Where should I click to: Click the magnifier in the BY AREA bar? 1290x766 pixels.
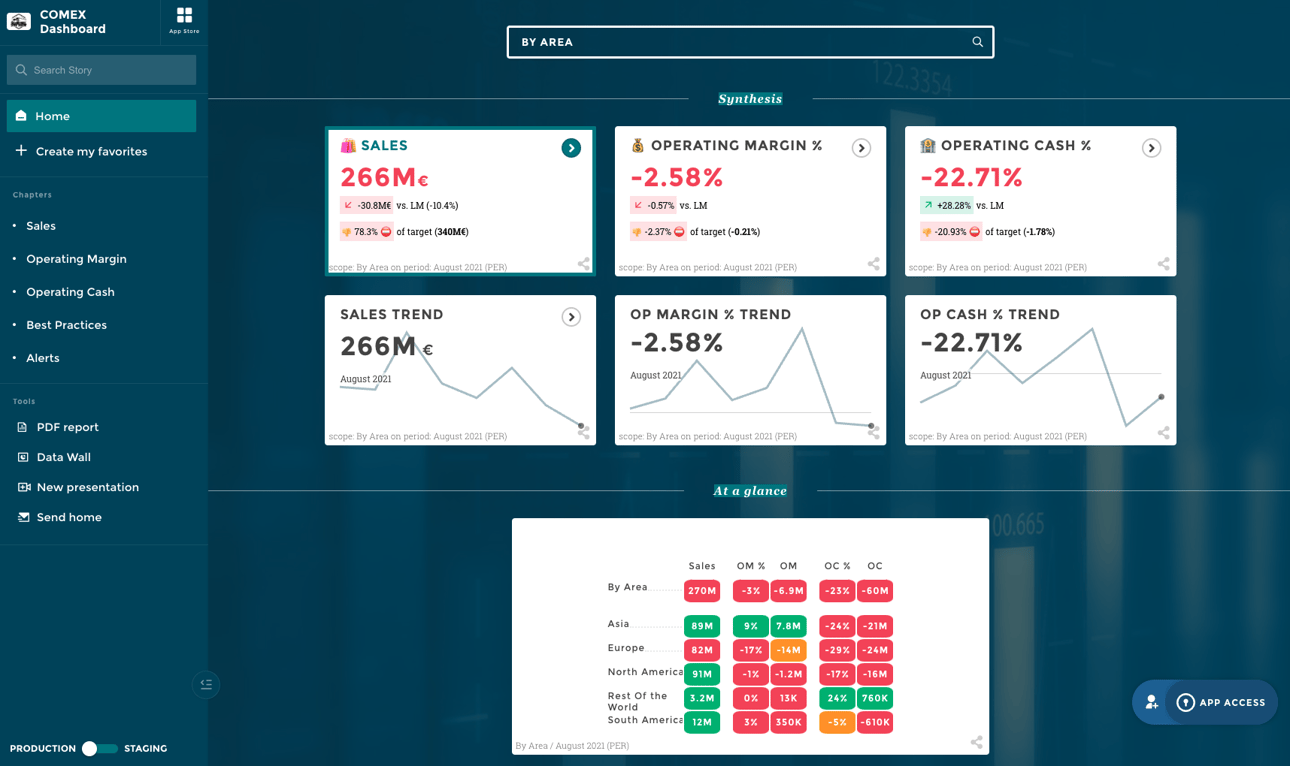point(976,42)
